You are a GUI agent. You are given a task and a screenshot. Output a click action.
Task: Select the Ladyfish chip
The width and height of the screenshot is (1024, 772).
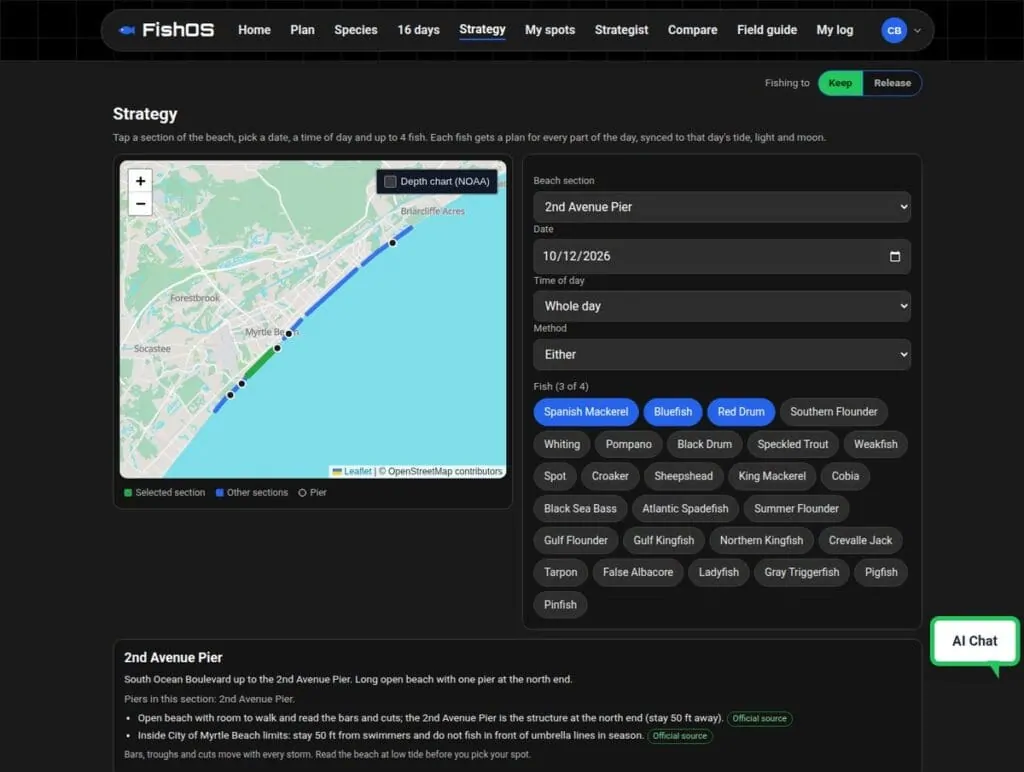pyautogui.click(x=718, y=573)
